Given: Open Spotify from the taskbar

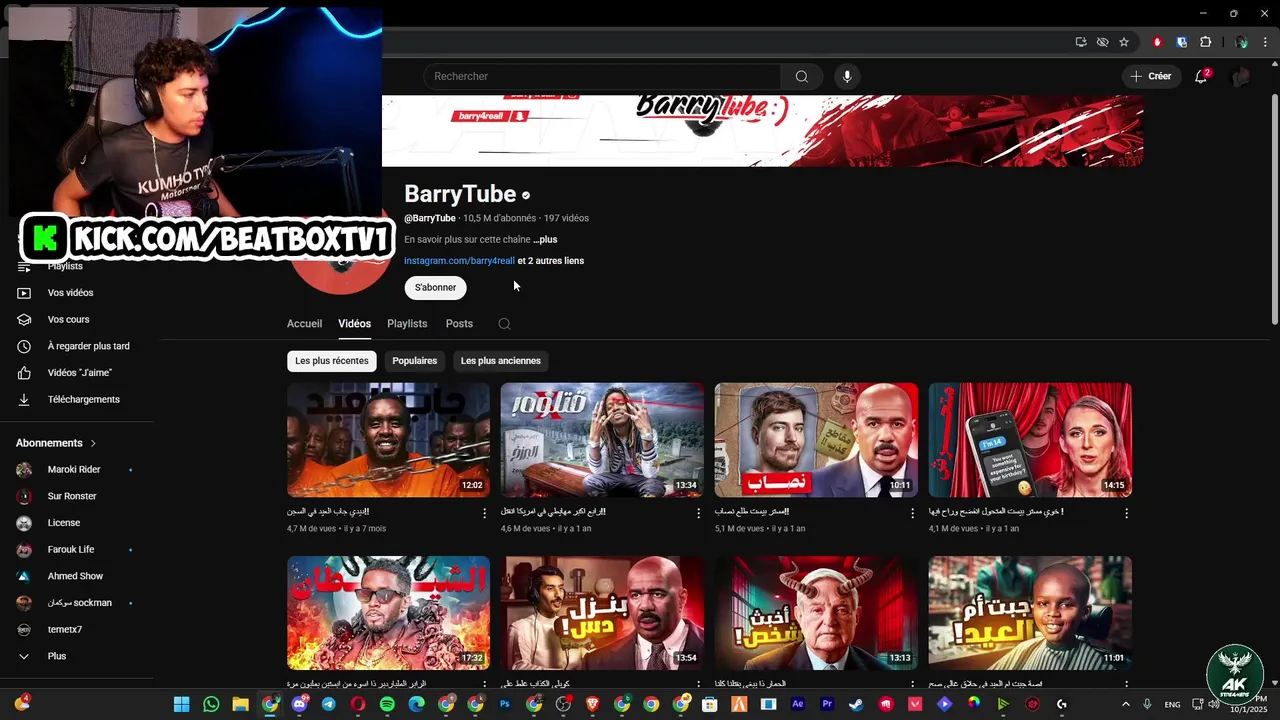Looking at the screenshot, I should [387, 704].
